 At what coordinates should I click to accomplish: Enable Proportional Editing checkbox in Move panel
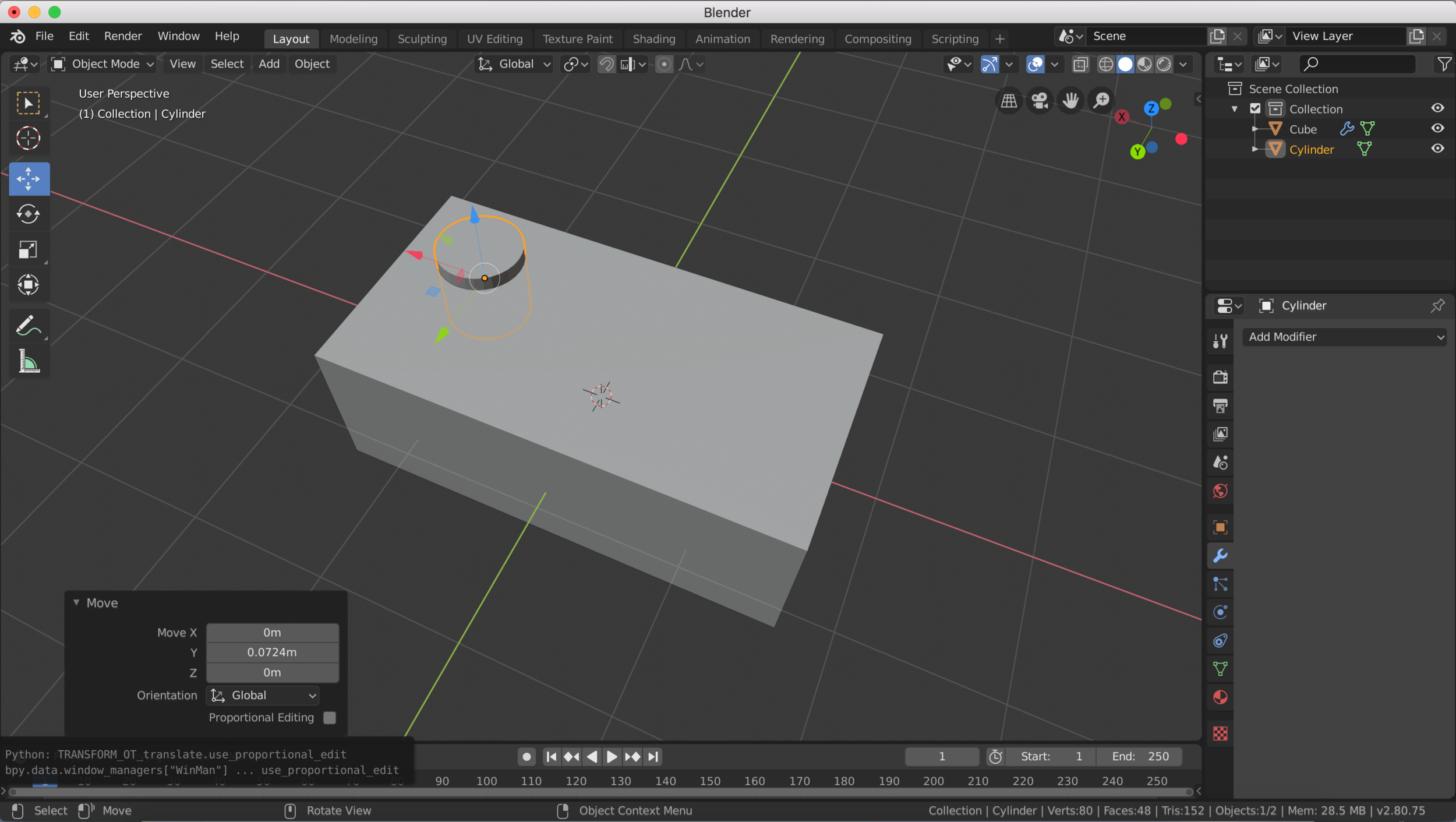(x=330, y=718)
